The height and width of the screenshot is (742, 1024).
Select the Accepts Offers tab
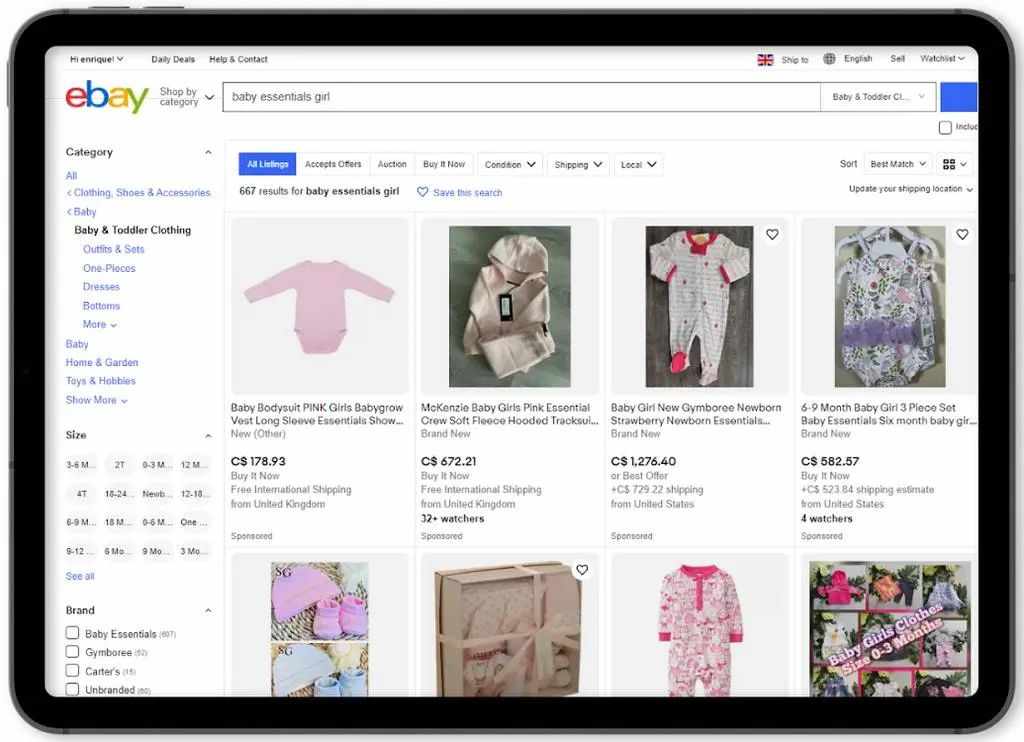[333, 164]
